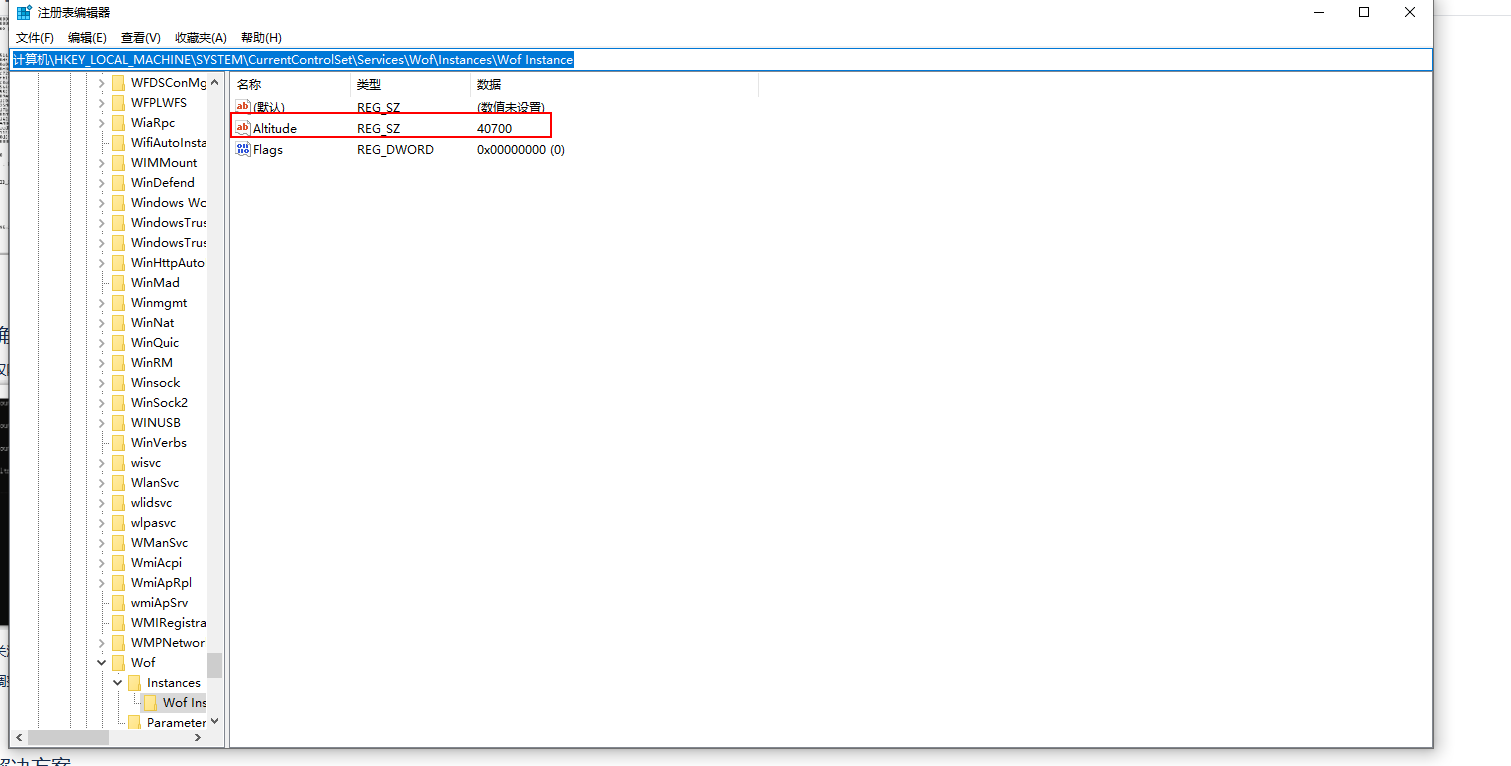
Task: Click the WlanSvc folder icon
Action: [x=118, y=482]
